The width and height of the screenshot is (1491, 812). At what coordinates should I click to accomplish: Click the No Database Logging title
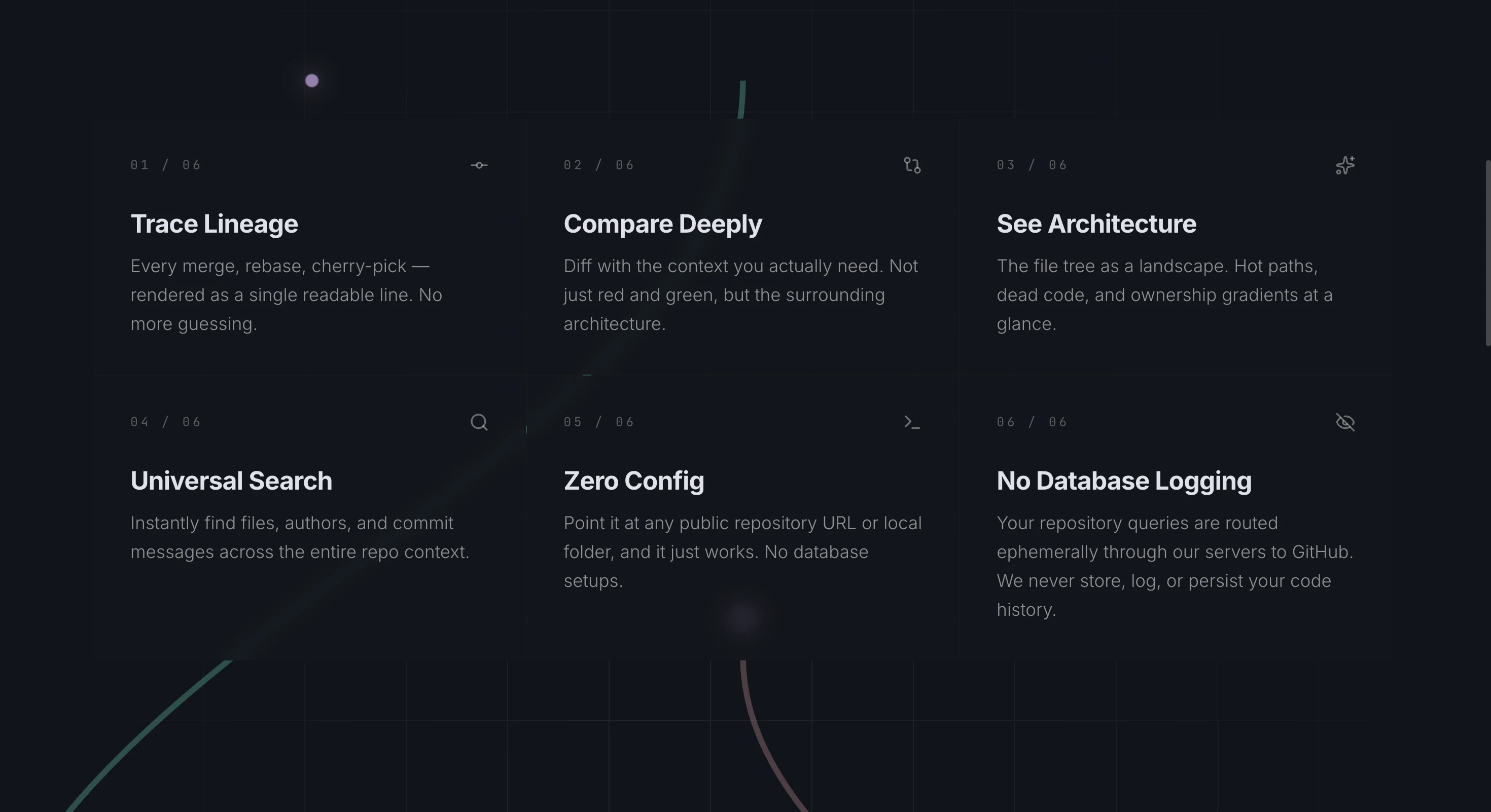1123,480
